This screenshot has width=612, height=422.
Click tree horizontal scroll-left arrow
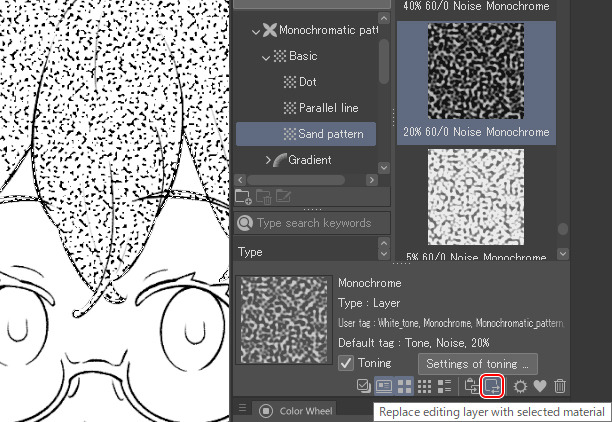tap(240, 180)
